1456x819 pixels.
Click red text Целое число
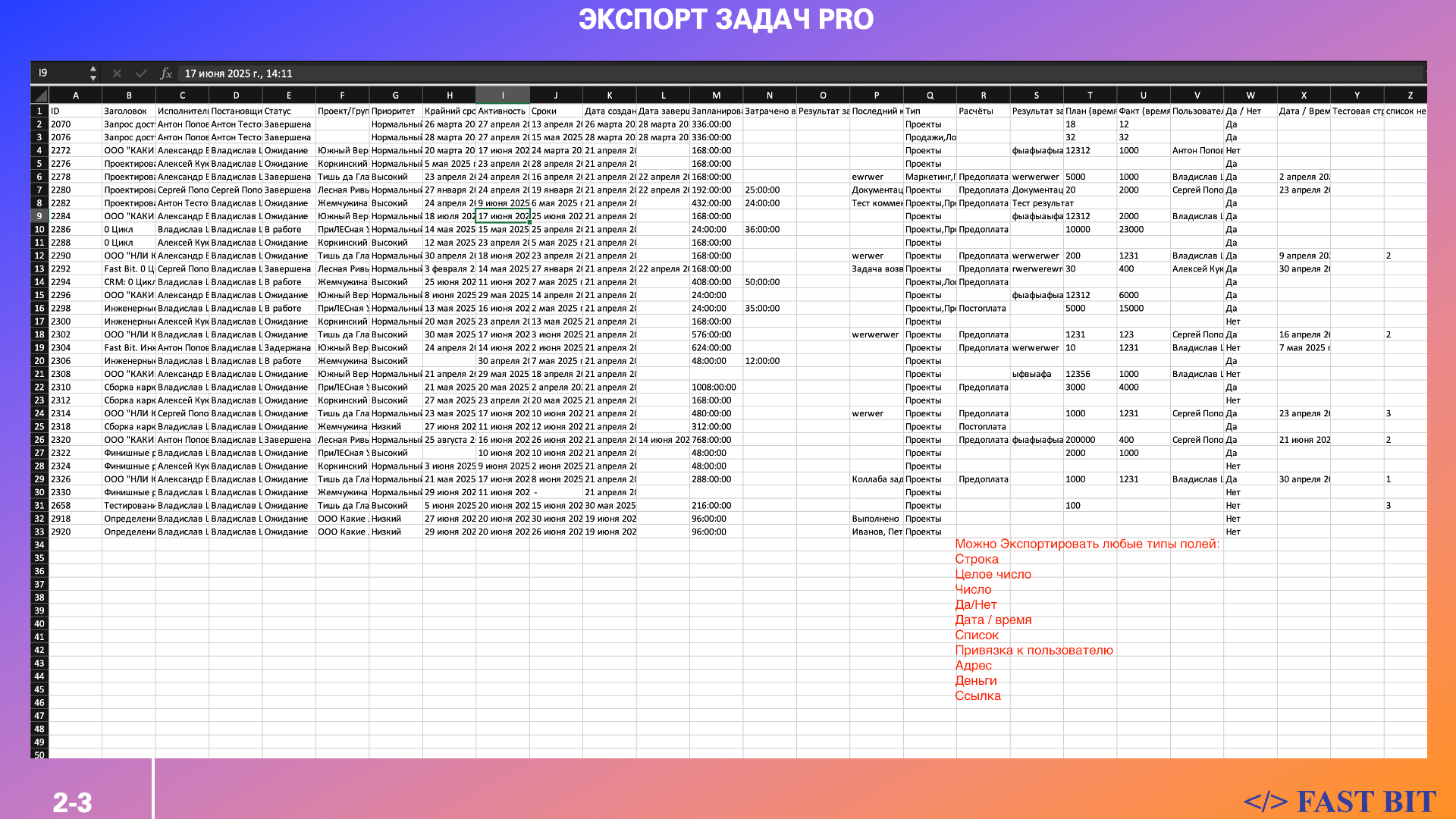tap(993, 574)
